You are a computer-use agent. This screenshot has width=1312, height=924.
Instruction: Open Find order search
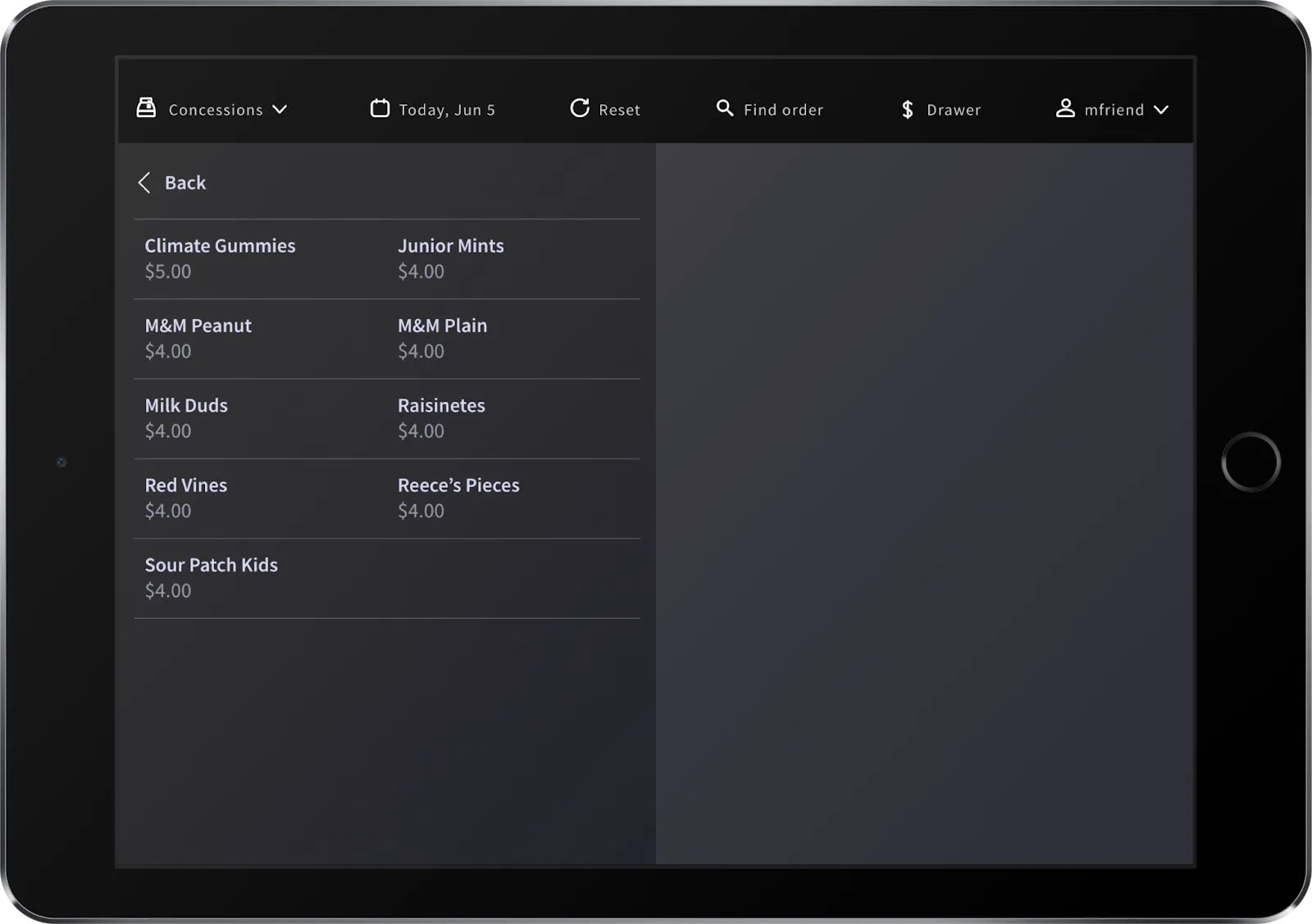(770, 109)
